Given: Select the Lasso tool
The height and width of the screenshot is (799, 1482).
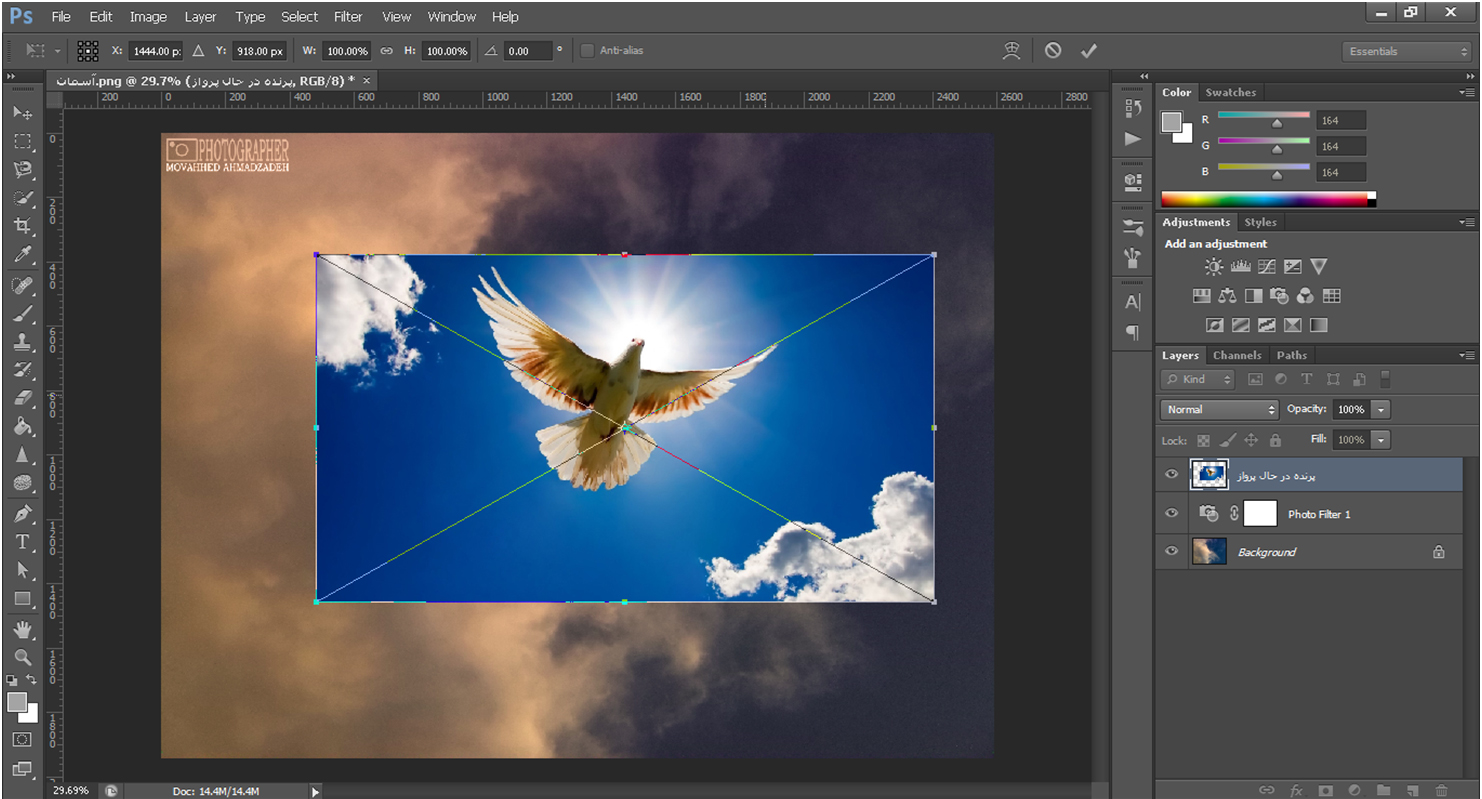Looking at the screenshot, I should [23, 170].
